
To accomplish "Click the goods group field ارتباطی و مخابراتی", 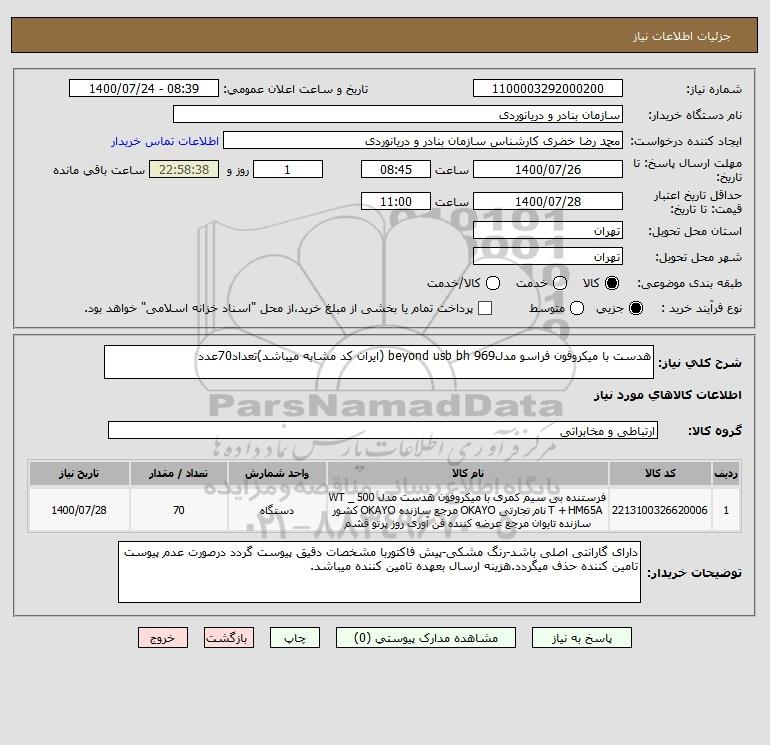I will [x=383, y=430].
